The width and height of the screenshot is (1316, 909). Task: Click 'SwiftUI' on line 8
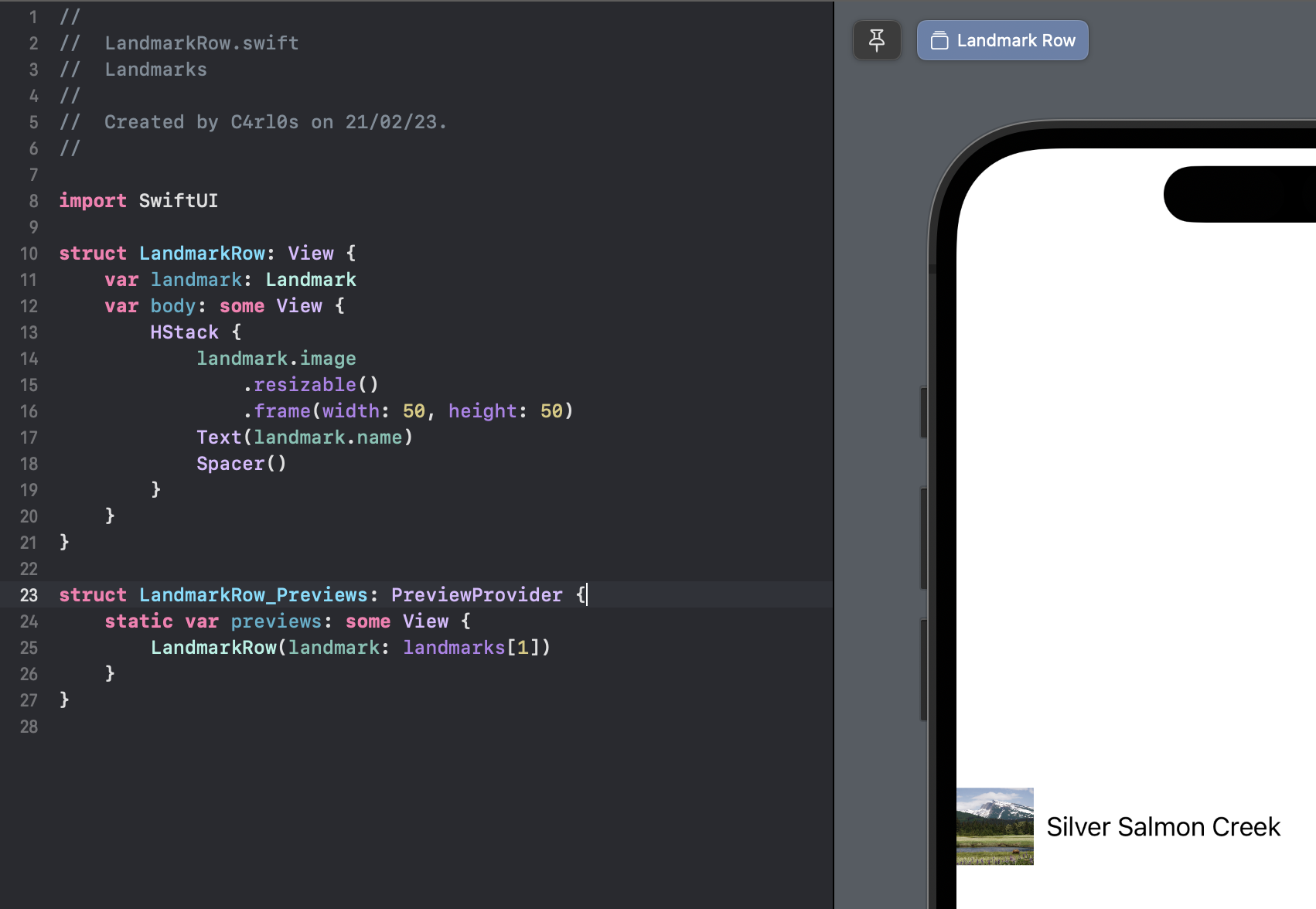pyautogui.click(x=179, y=201)
